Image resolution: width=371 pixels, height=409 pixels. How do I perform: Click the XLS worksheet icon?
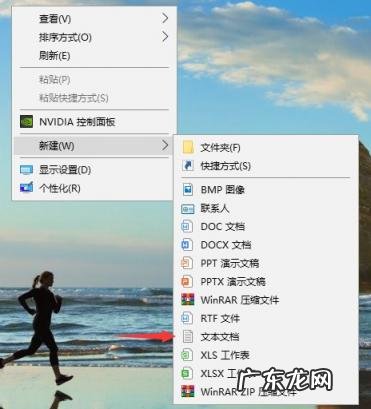coord(187,355)
